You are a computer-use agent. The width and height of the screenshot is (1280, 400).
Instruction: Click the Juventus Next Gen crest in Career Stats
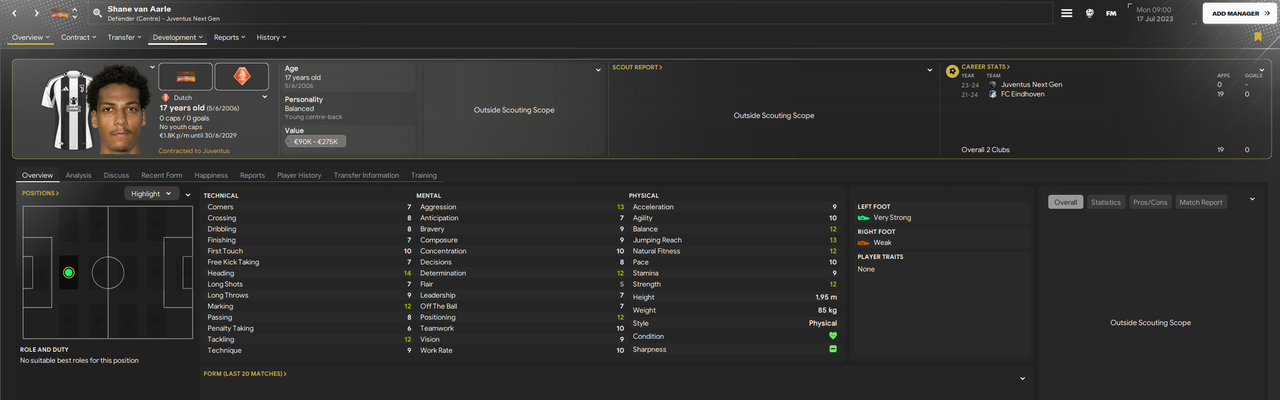pyautogui.click(x=992, y=85)
